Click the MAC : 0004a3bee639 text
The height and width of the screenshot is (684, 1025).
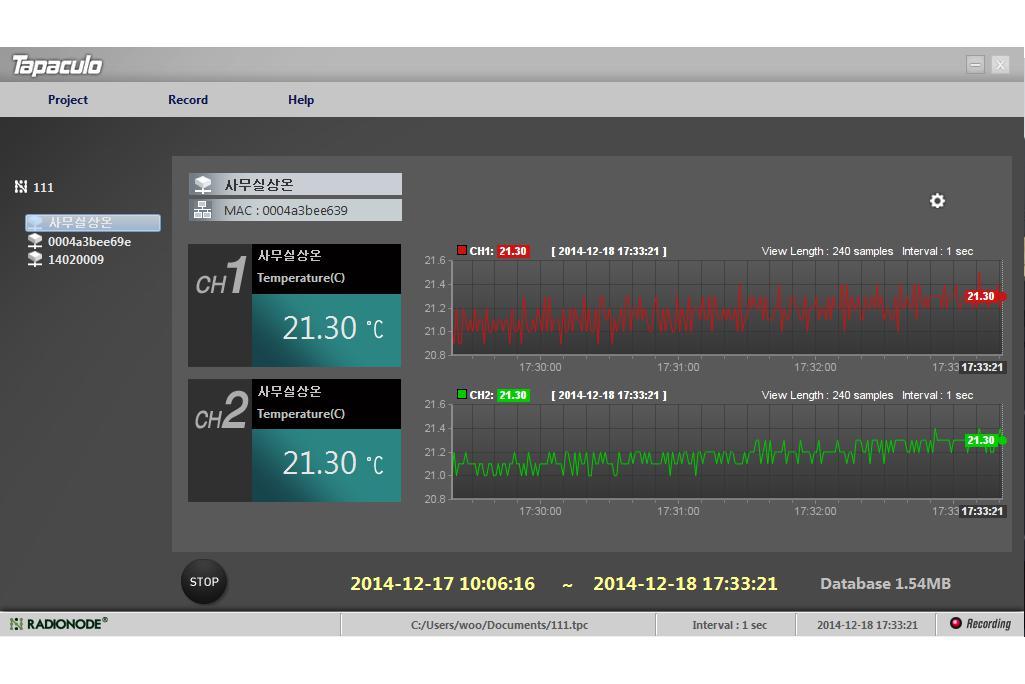286,211
